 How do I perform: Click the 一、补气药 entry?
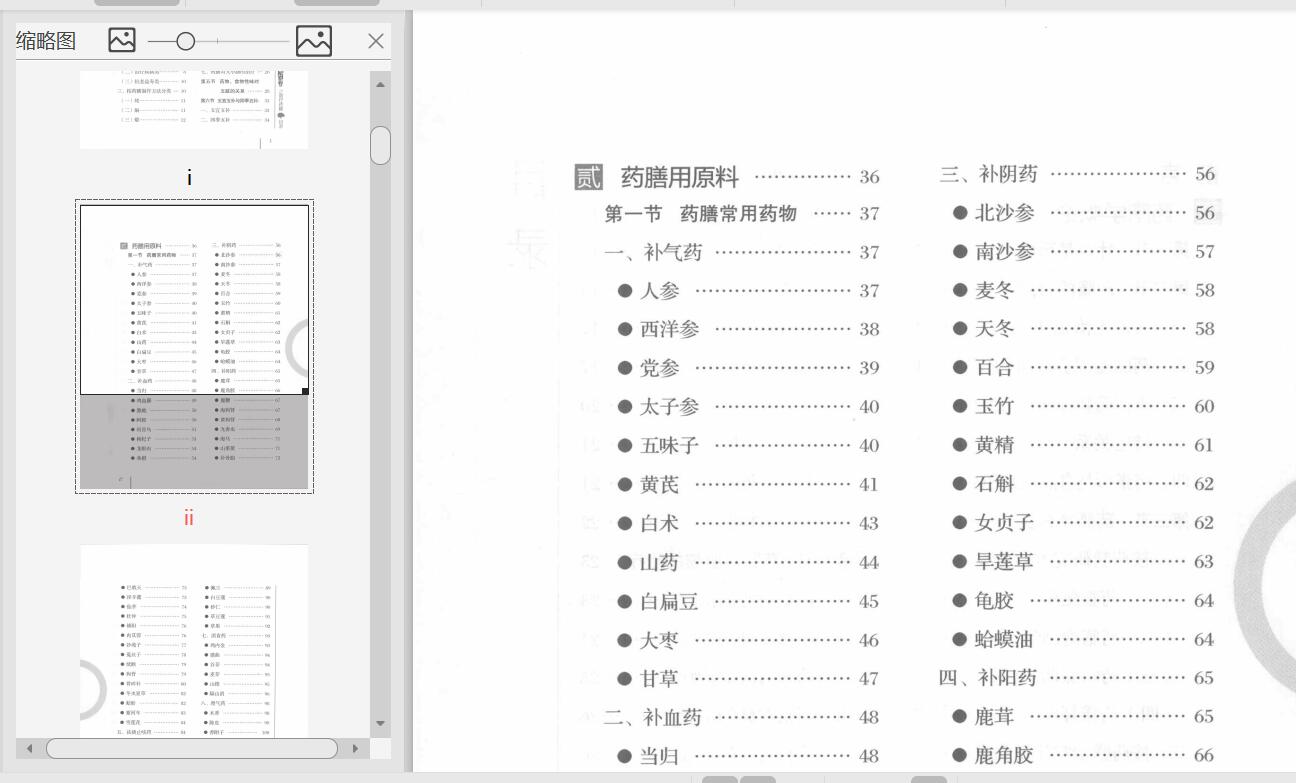click(x=742, y=252)
